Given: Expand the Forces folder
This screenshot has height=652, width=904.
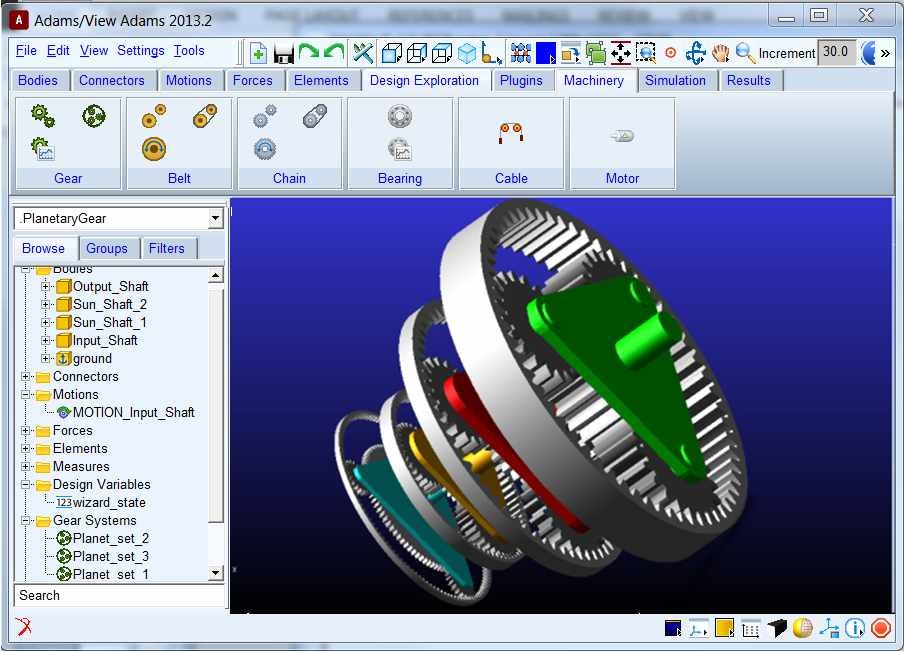Looking at the screenshot, I should pos(25,431).
